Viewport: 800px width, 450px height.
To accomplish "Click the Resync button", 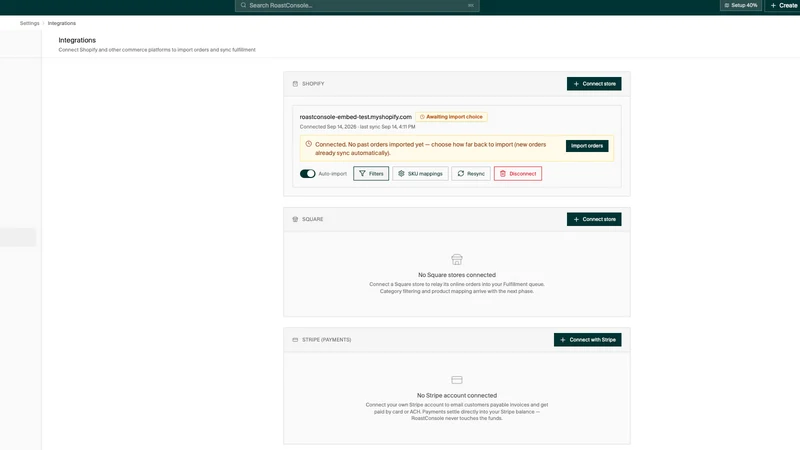I will point(470,173).
